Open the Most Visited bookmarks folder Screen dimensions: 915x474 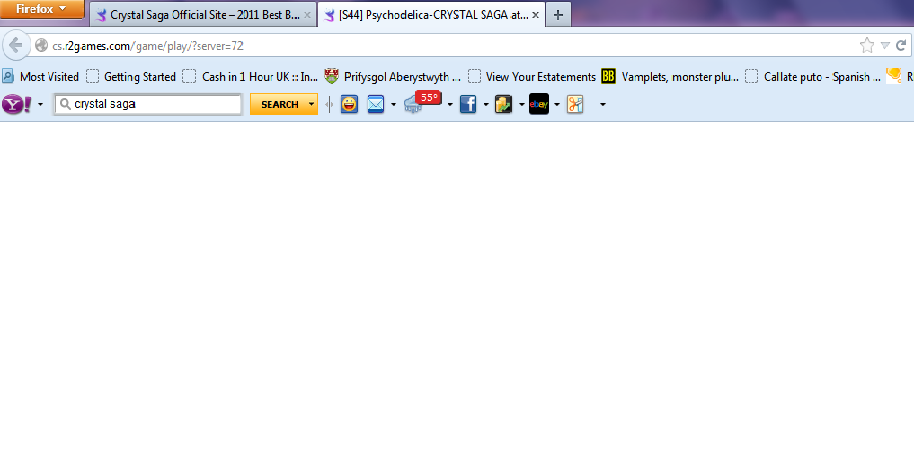click(x=41, y=76)
